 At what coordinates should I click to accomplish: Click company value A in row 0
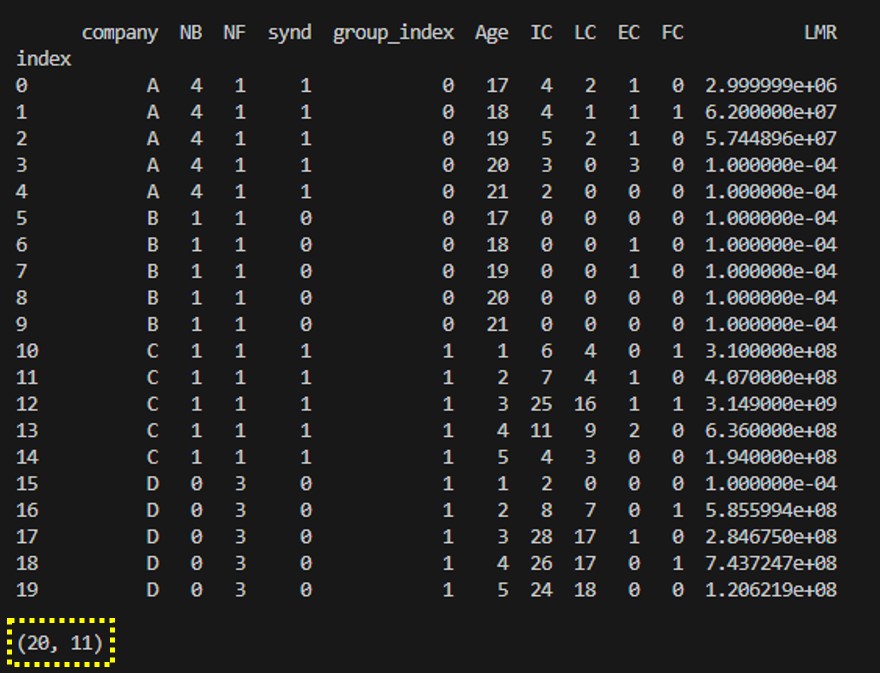(153, 86)
